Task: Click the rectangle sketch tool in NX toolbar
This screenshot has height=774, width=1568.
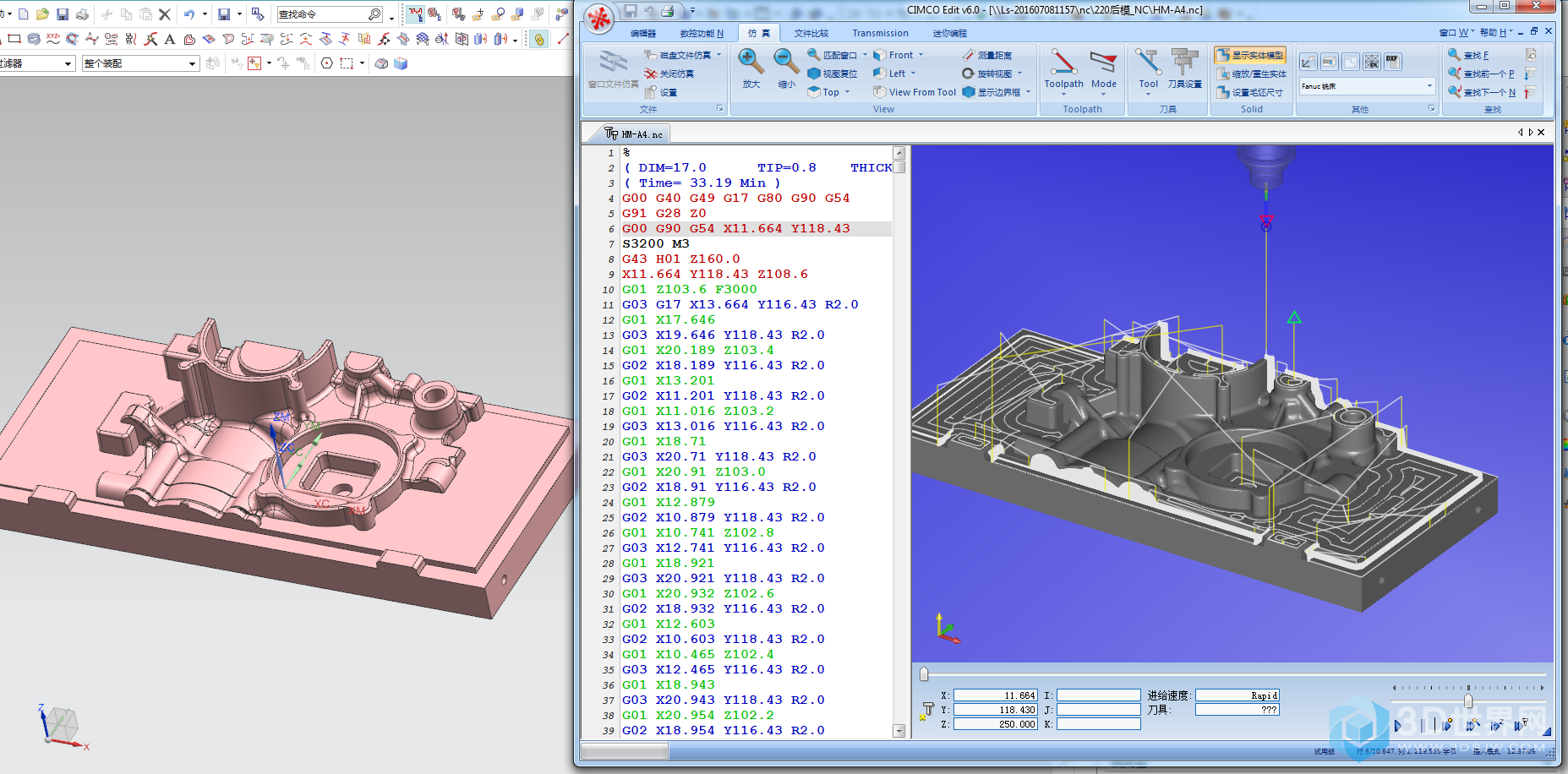Action: 14,39
